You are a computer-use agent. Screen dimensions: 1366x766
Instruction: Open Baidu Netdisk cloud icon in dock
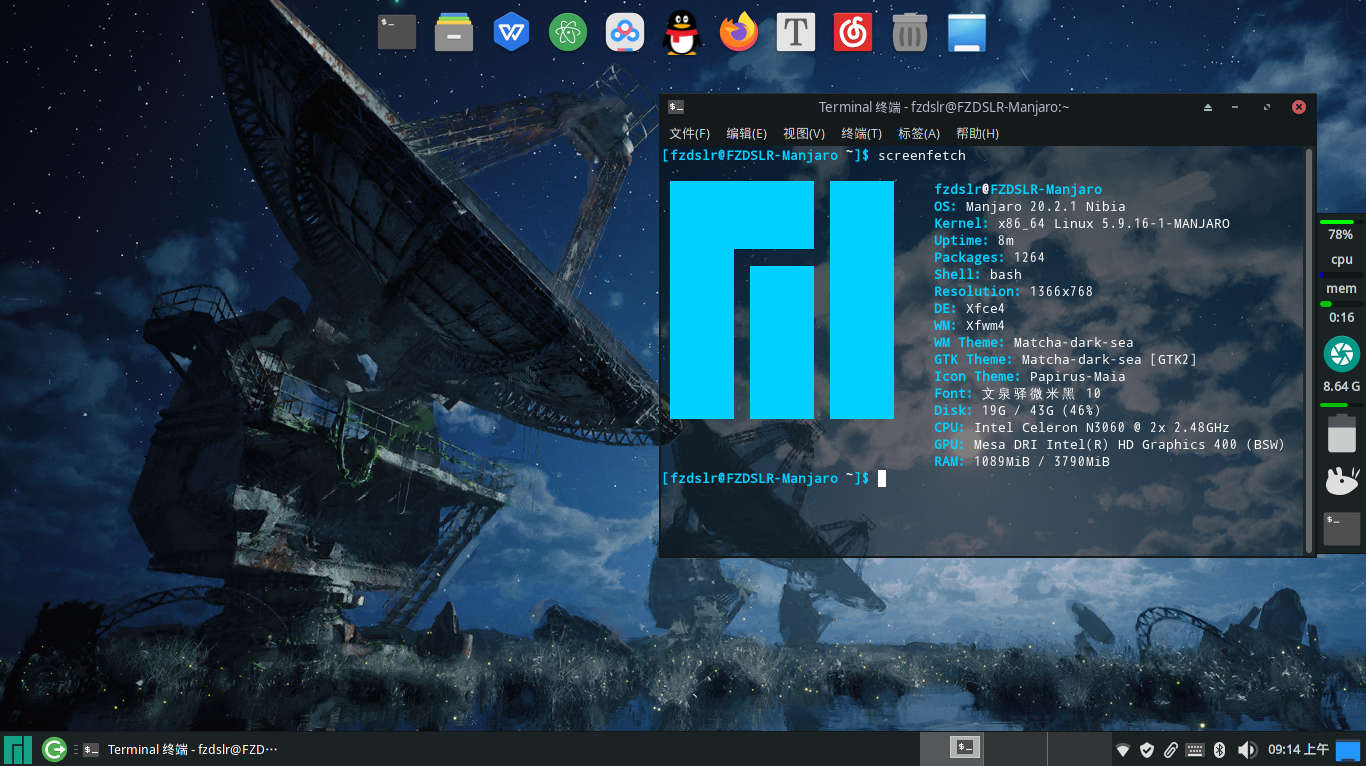624,33
